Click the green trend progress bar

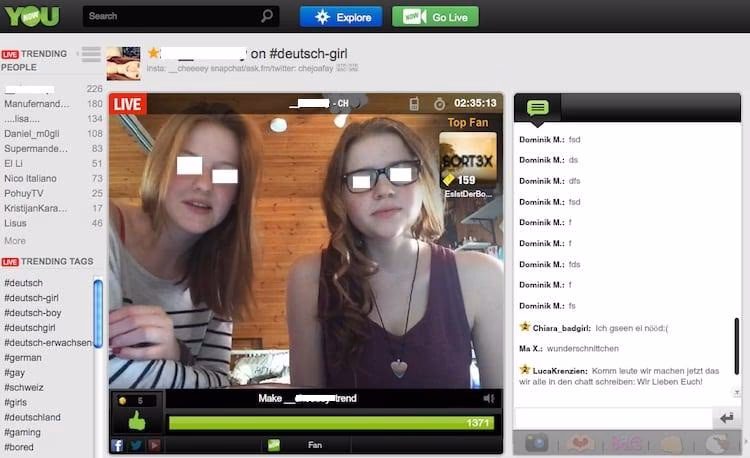click(330, 423)
